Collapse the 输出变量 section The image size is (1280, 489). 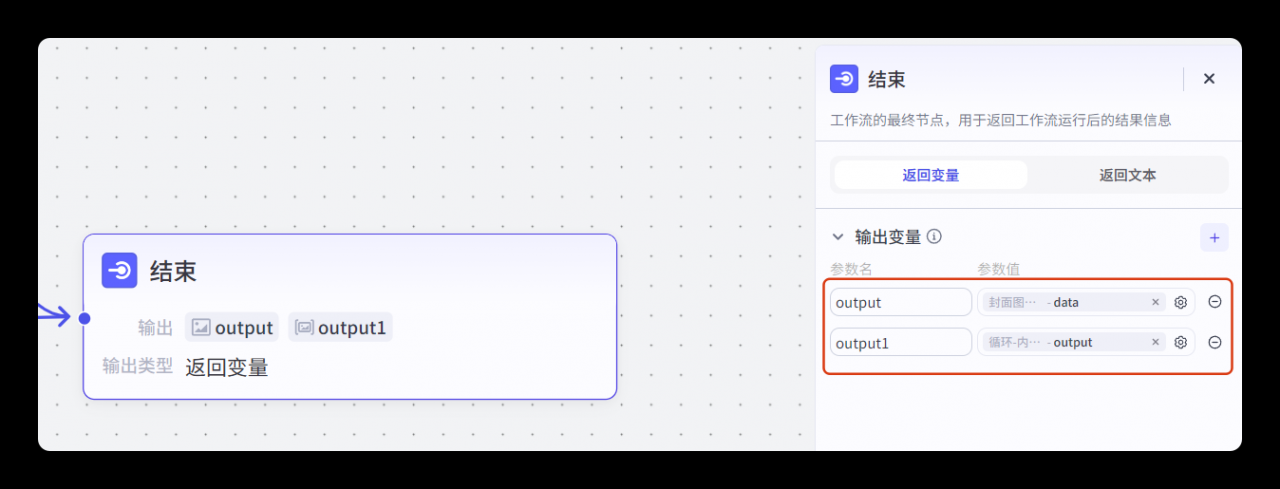pyautogui.click(x=838, y=237)
